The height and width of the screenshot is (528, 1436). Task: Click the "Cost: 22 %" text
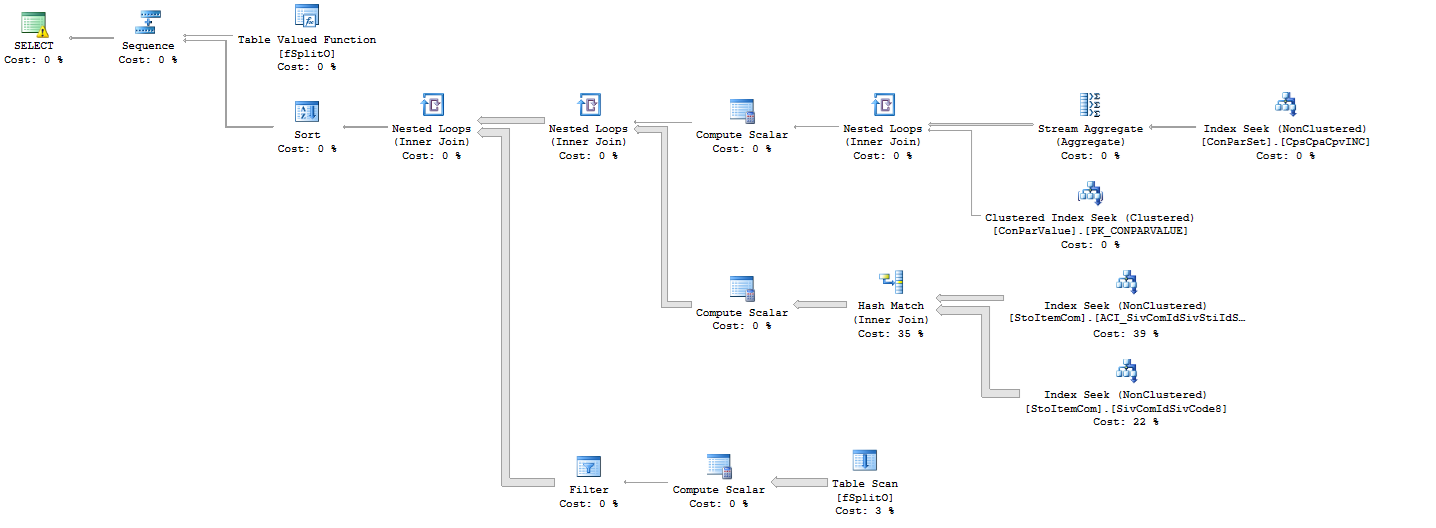1126,422
